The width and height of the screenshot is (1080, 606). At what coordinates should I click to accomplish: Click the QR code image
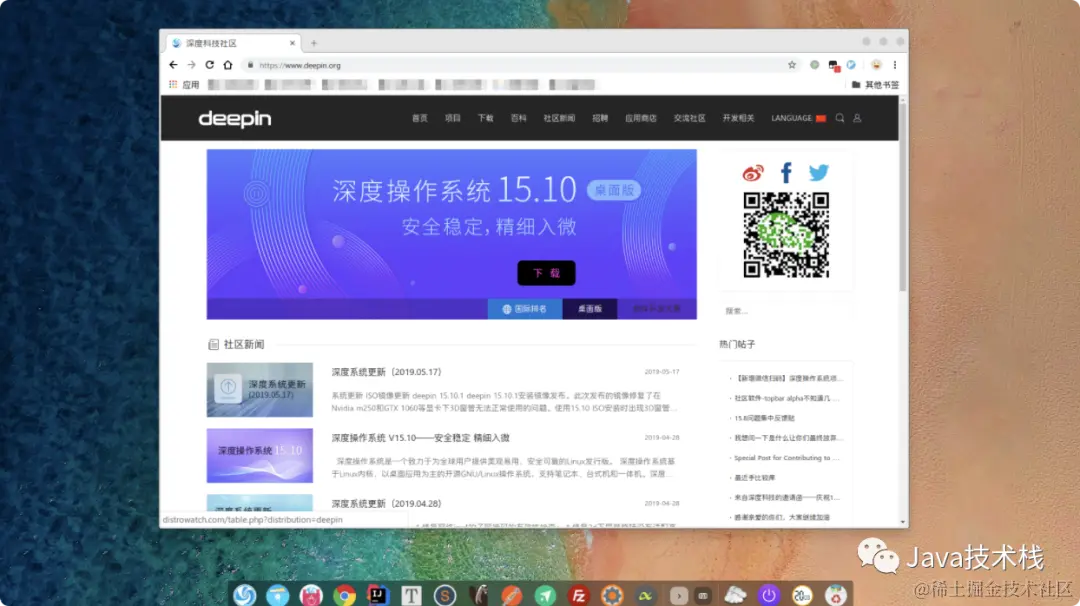(786, 235)
